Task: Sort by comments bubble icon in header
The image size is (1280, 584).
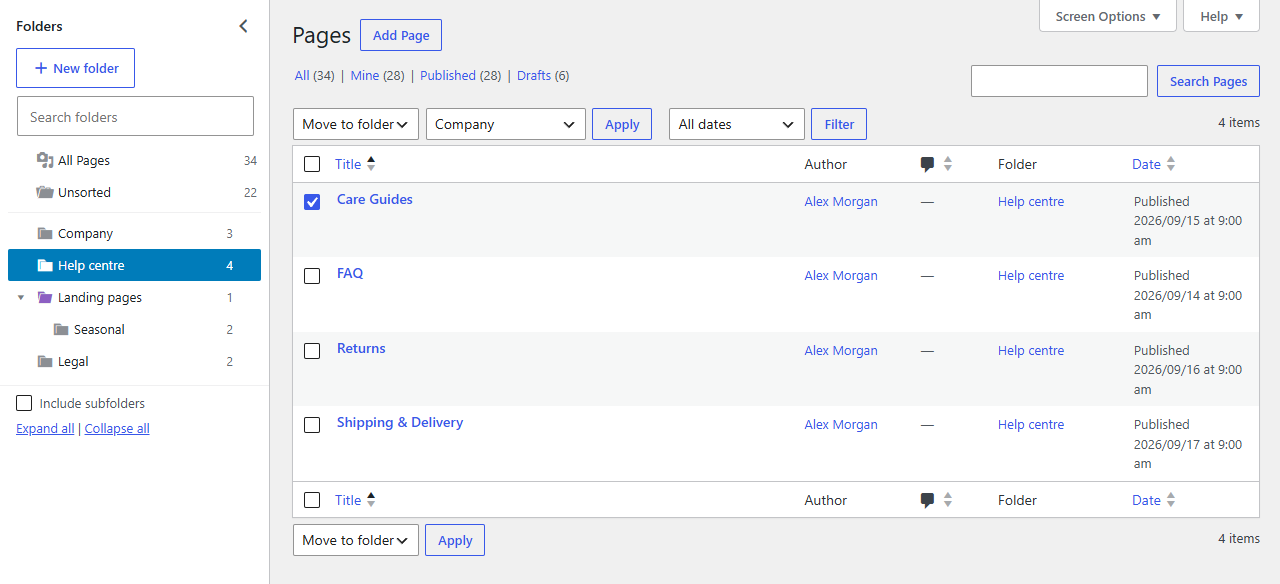Action: pyautogui.click(x=927, y=164)
